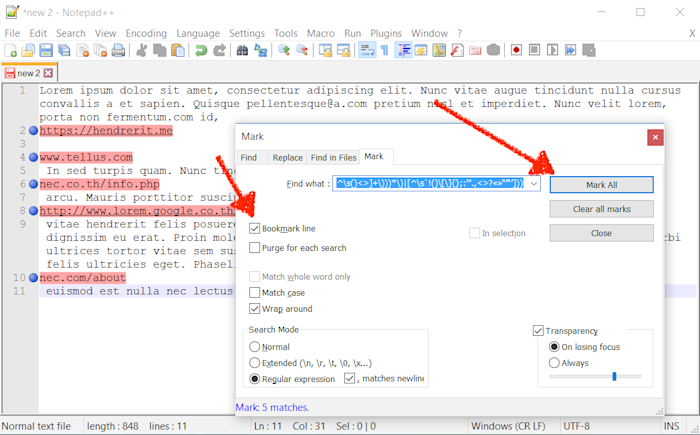
Task: Switch to the Find in Files tab
Action: (x=333, y=158)
